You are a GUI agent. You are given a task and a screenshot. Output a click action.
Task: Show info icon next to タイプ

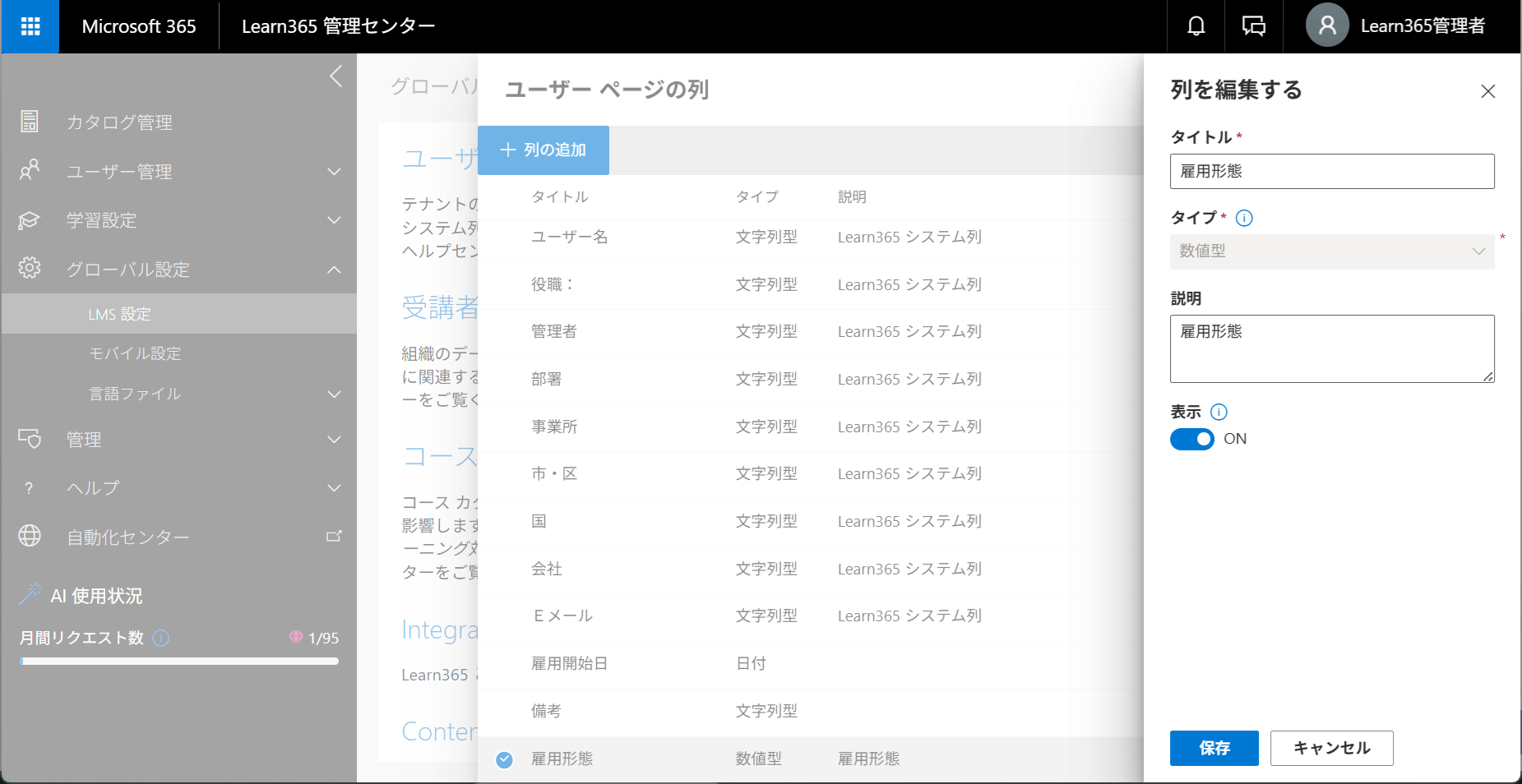tap(1244, 218)
